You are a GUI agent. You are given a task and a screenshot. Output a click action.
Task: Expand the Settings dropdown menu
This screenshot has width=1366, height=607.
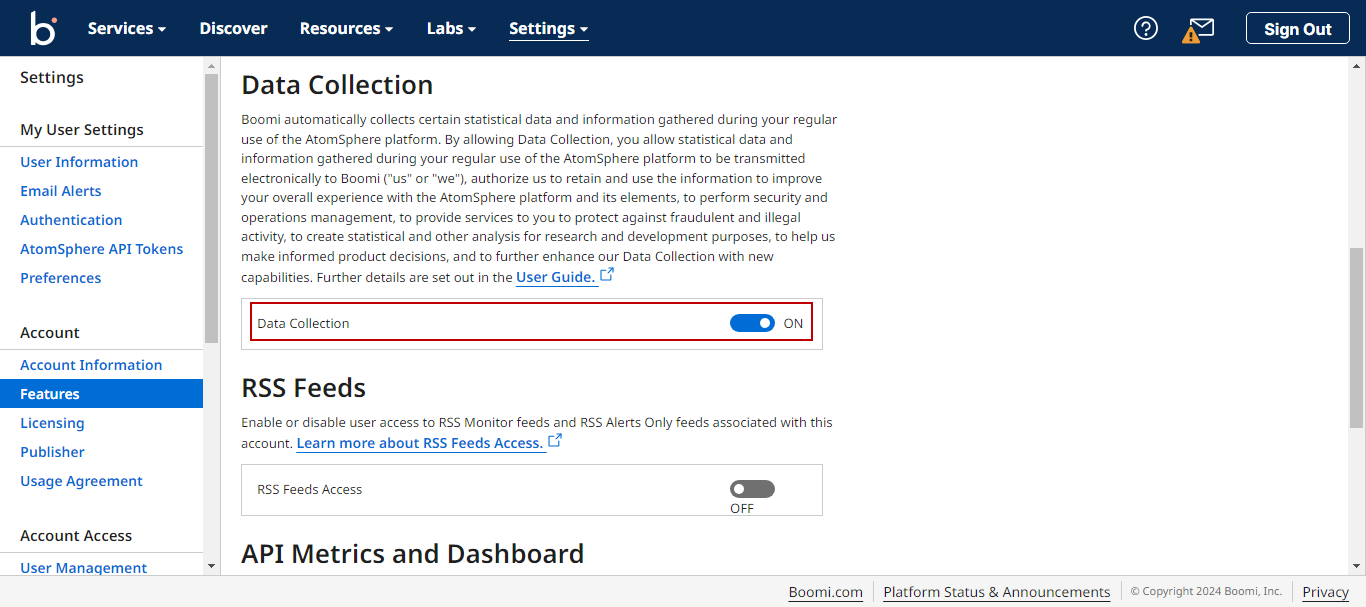click(548, 28)
